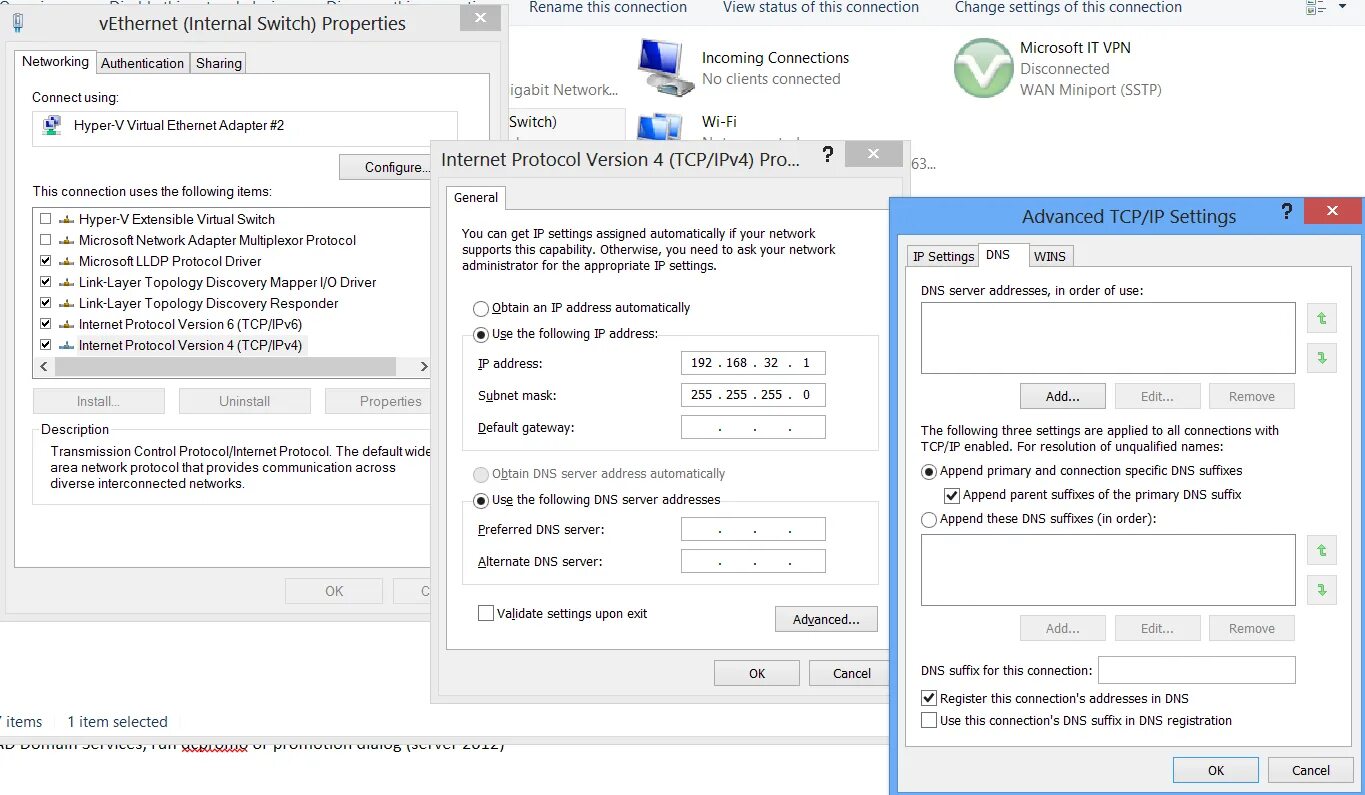Uncheck Link-Layer Topology Discovery Mapper I/O Driver
Screen dimensions: 1365x795
[x=45, y=282]
